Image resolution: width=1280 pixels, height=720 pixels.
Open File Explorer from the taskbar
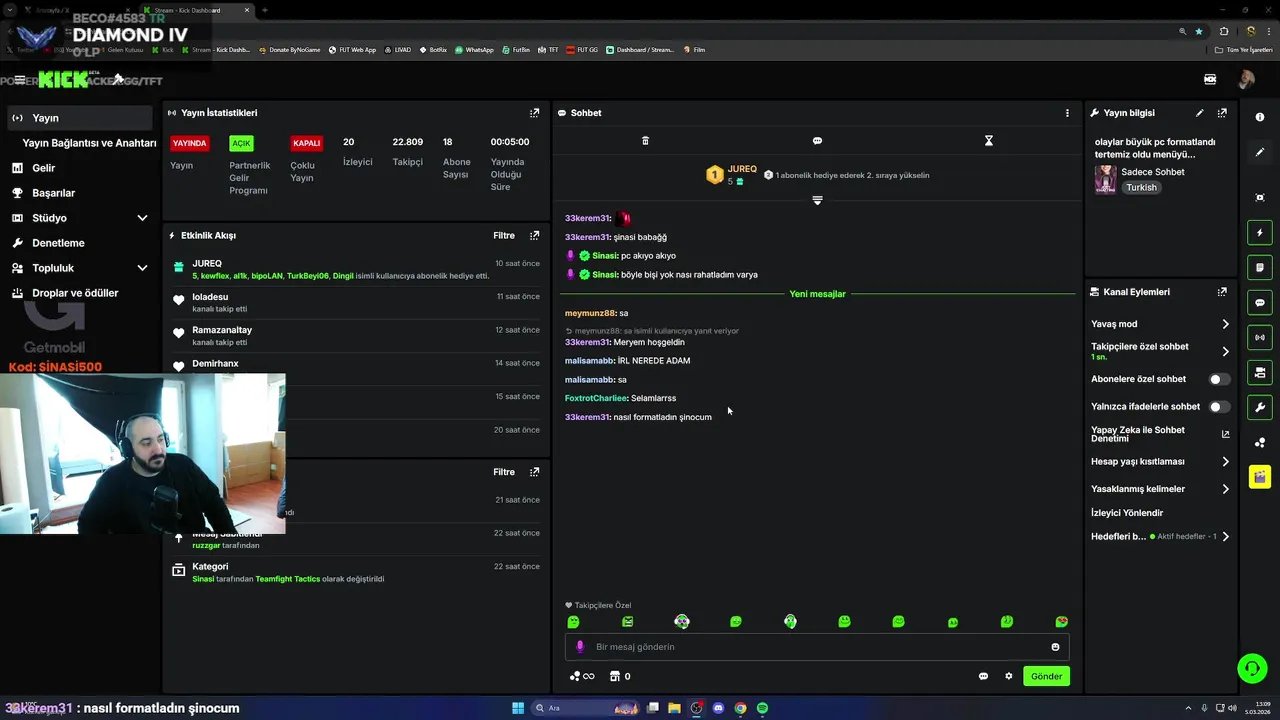click(675, 708)
